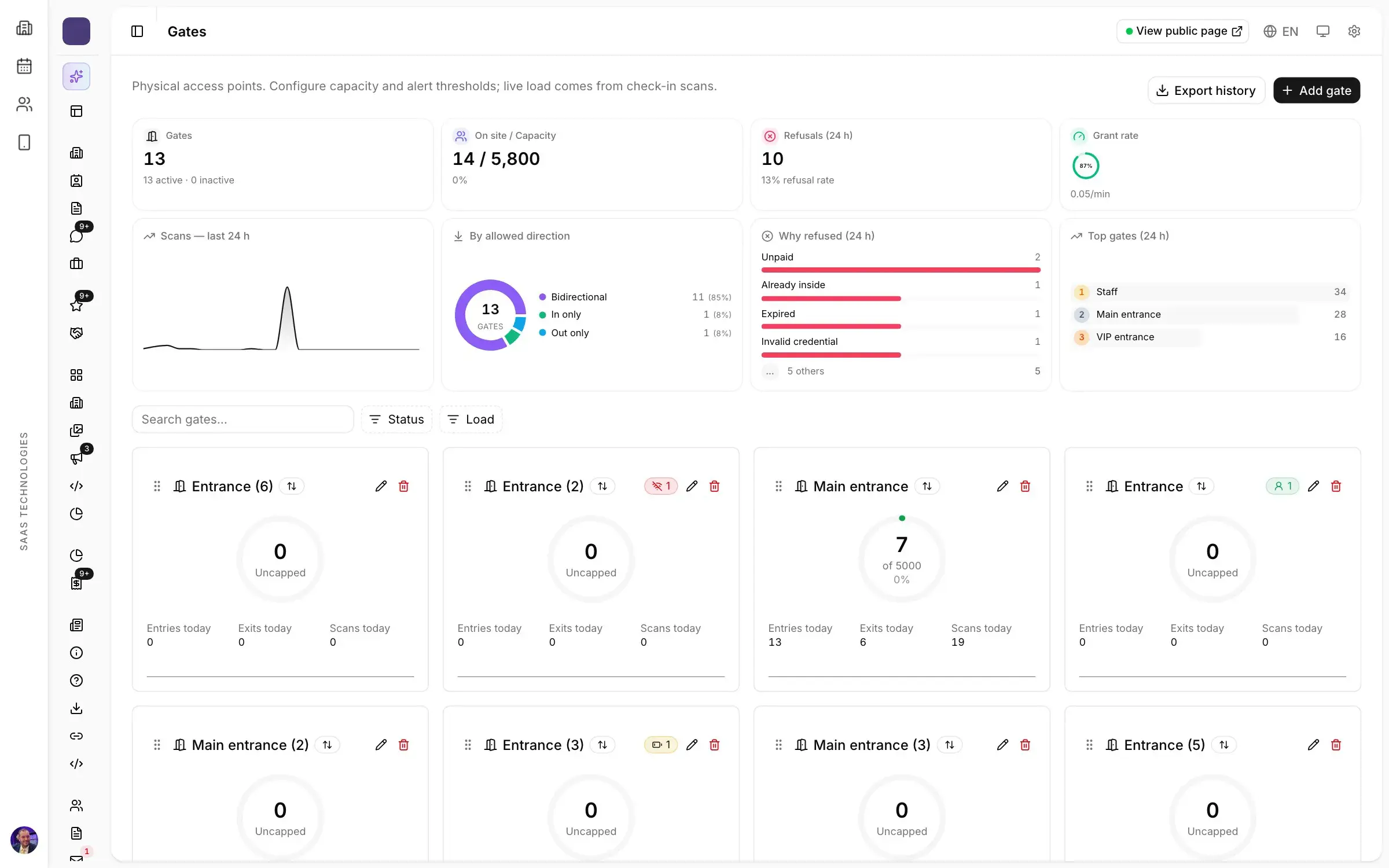Open the View public page link
Viewport: 1389px width, 868px height.
tap(1182, 31)
